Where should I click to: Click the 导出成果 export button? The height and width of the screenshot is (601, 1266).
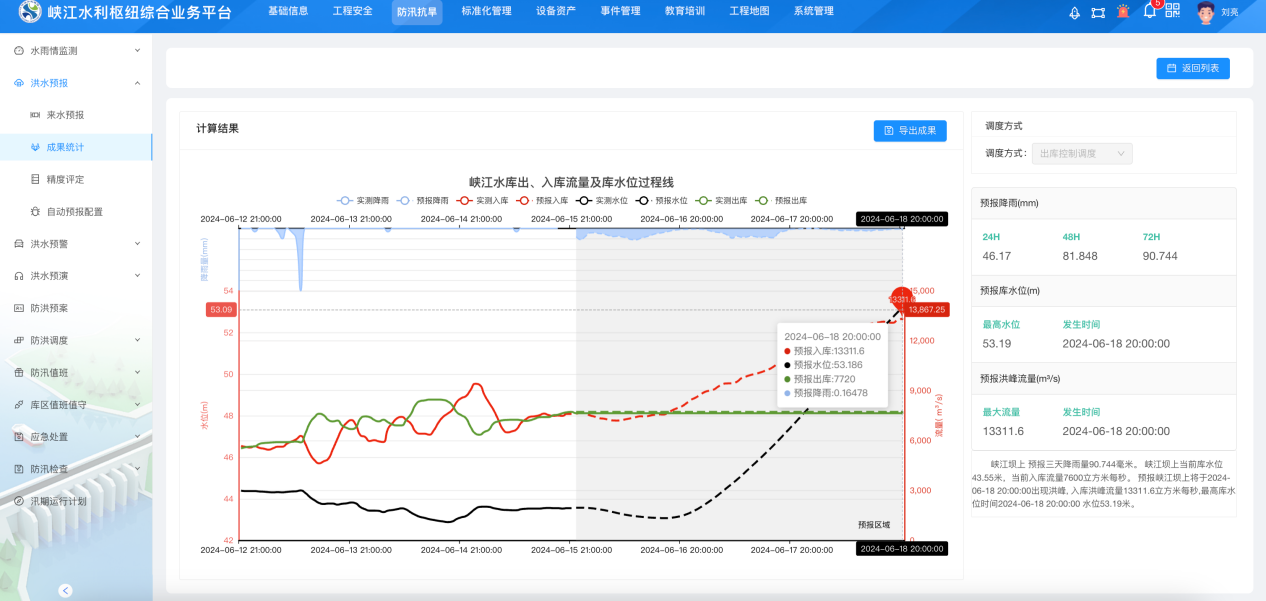(x=910, y=131)
